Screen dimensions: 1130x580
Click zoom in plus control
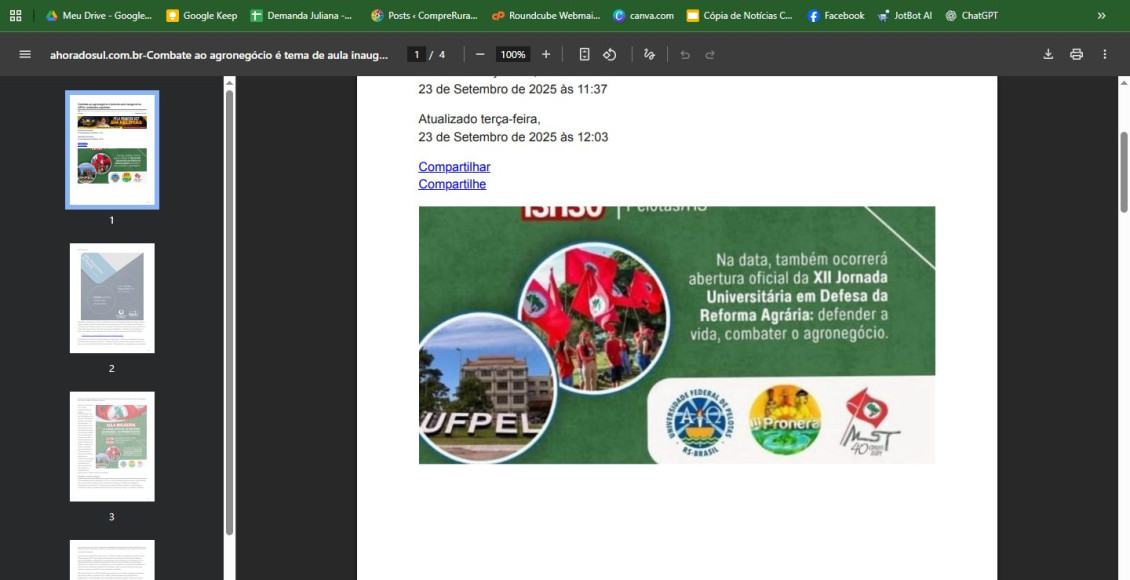(545, 54)
